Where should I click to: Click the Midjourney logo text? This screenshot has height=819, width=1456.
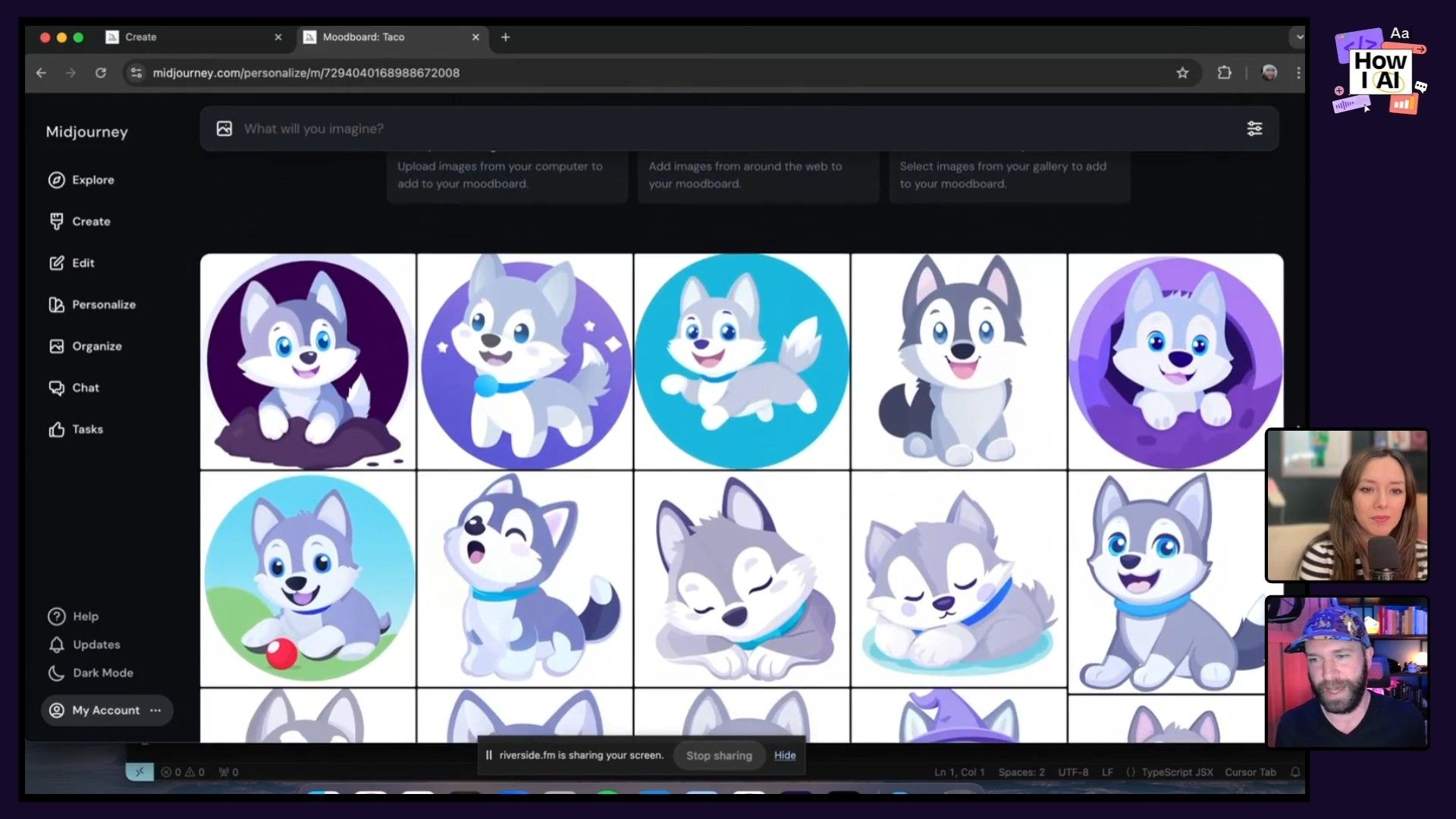(x=86, y=132)
